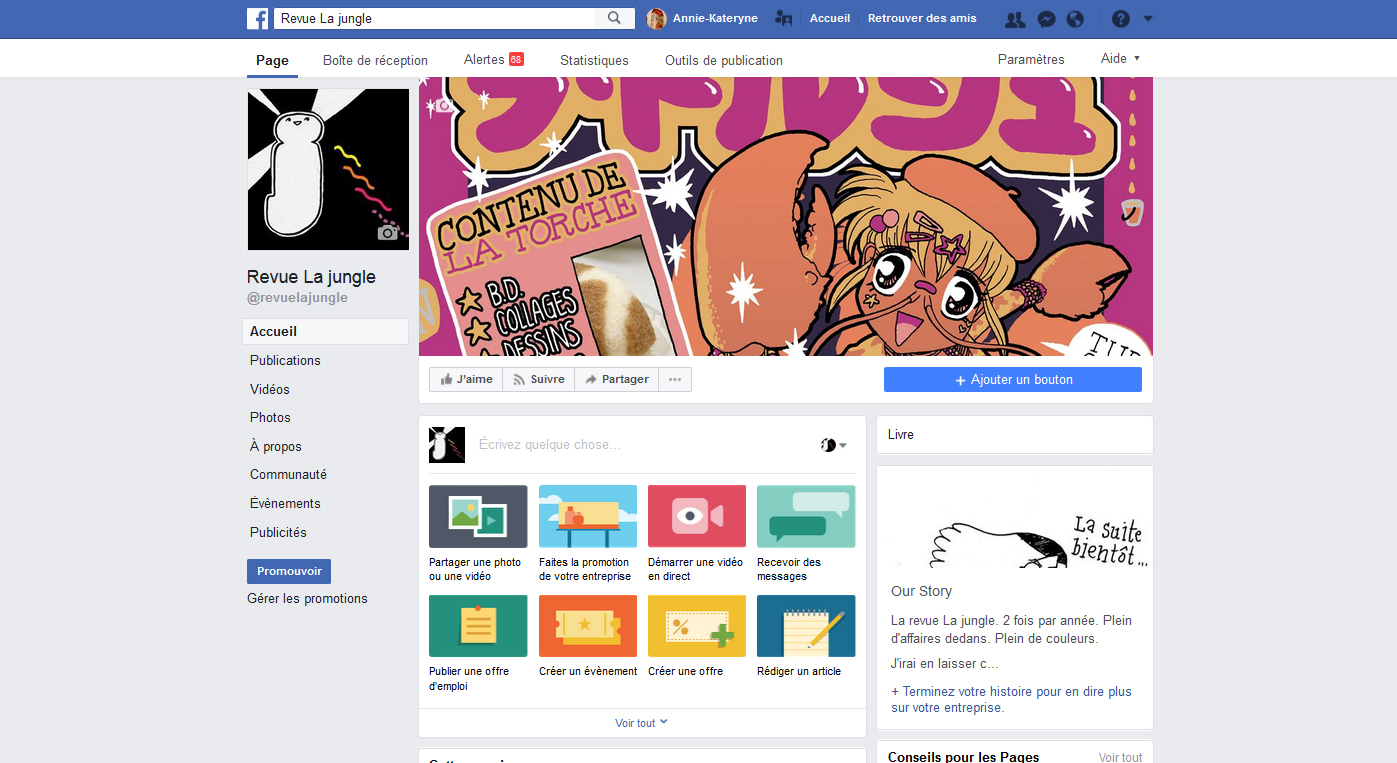
Task: Open the quick help question mark icon
Action: [x=1121, y=19]
